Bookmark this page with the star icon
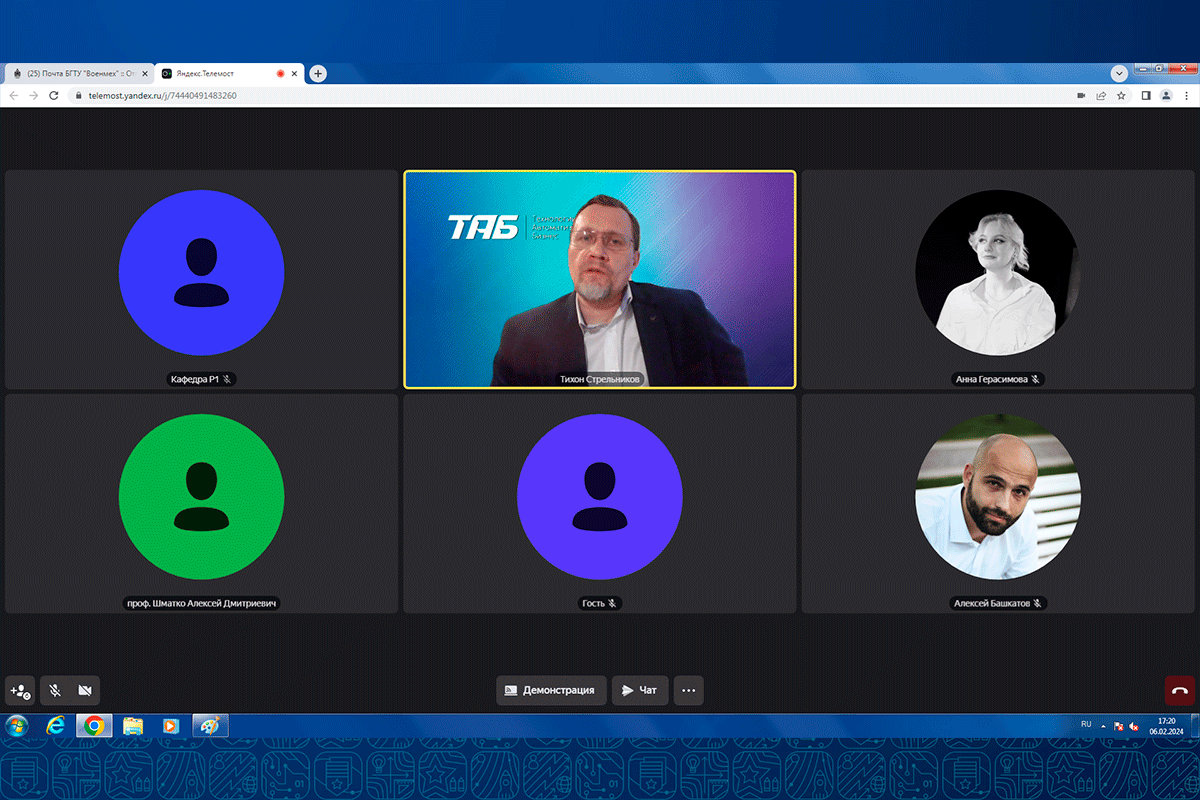1200x800 pixels. pyautogui.click(x=1121, y=96)
